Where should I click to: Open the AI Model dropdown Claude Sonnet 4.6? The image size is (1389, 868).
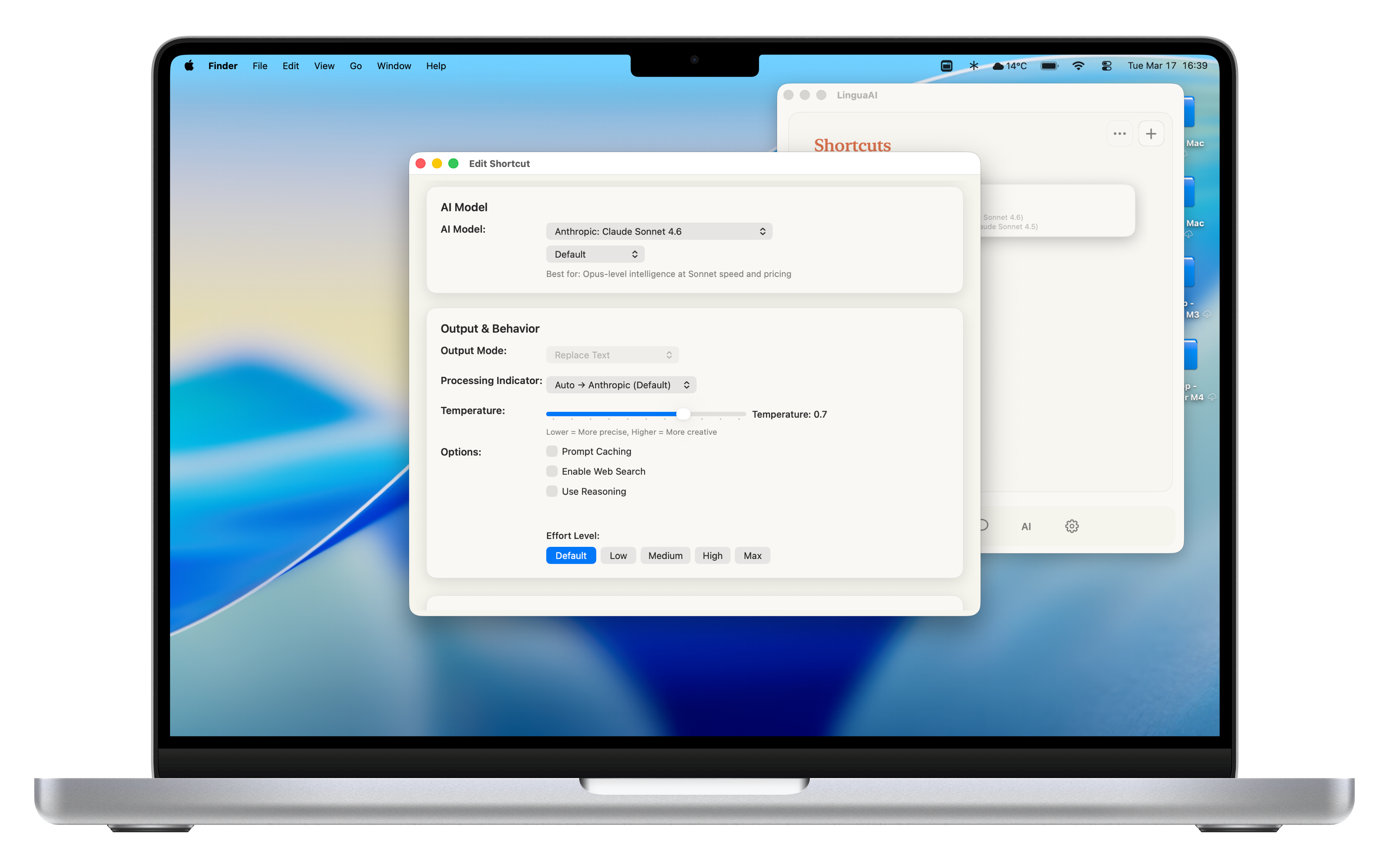click(x=659, y=231)
